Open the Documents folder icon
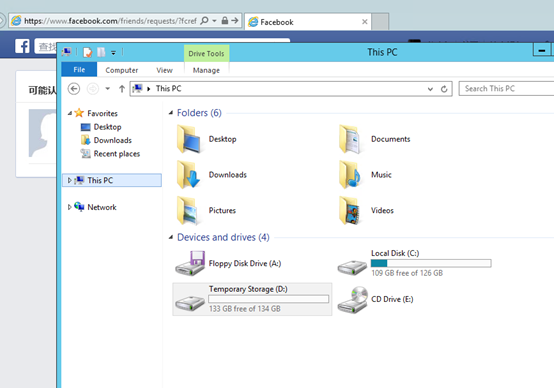 pos(351,139)
